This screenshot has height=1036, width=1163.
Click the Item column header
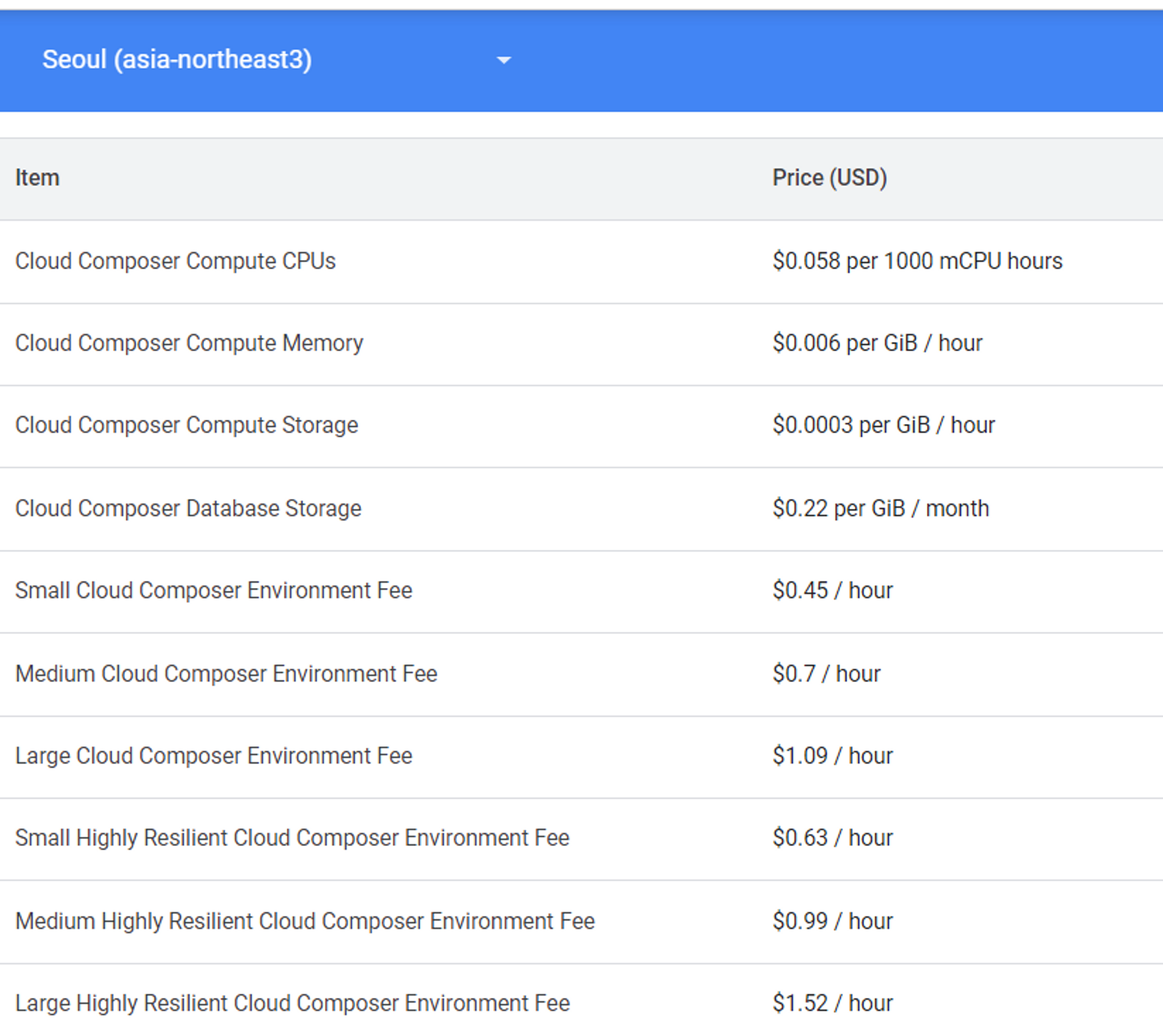click(37, 178)
